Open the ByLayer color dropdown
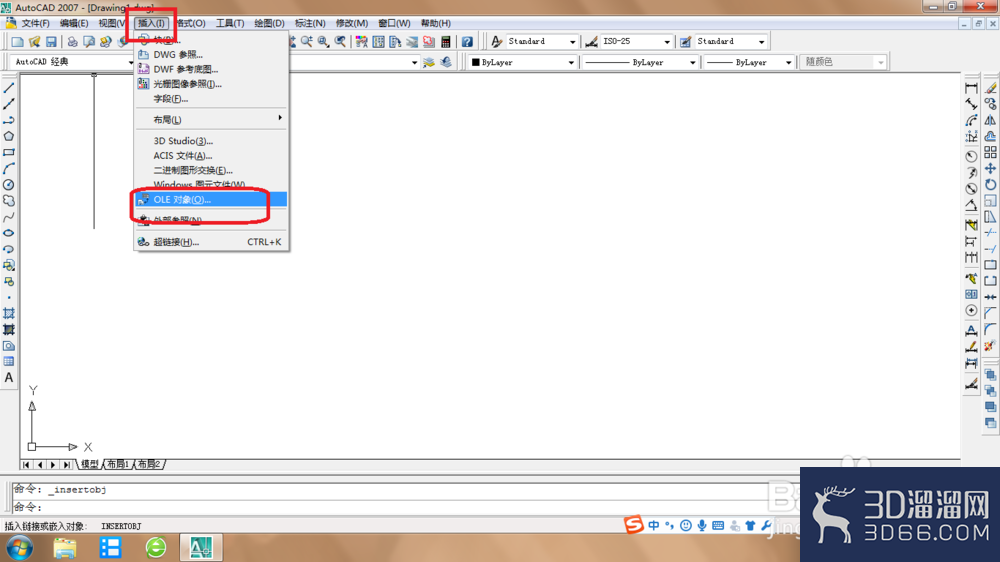1000x562 pixels. (522, 62)
